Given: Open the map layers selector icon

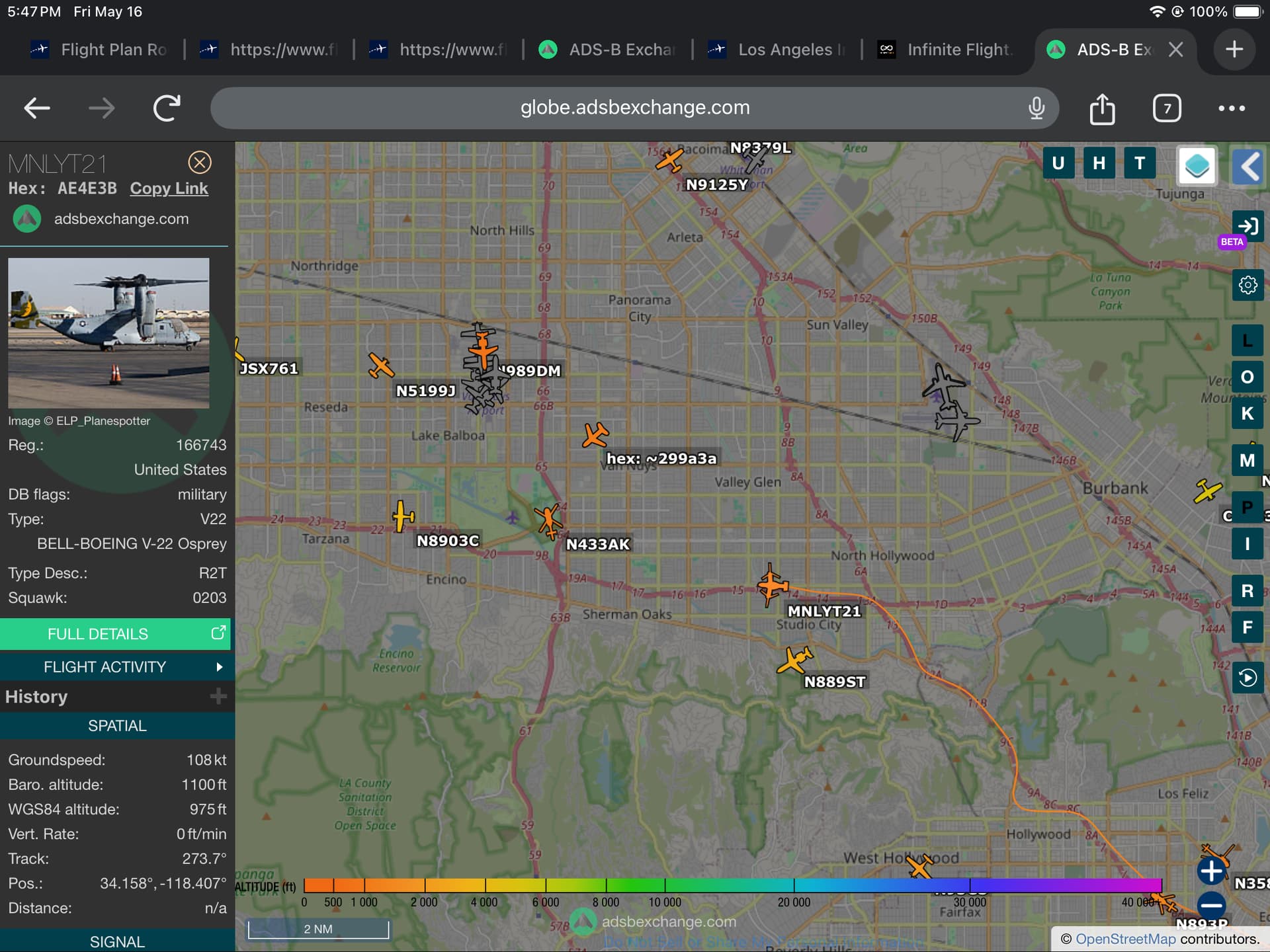Looking at the screenshot, I should tap(1197, 165).
